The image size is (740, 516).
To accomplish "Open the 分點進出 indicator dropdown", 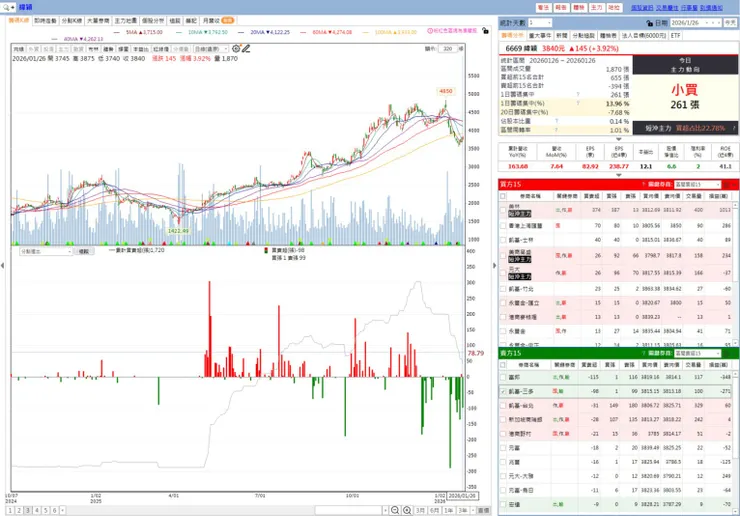I will [45, 252].
